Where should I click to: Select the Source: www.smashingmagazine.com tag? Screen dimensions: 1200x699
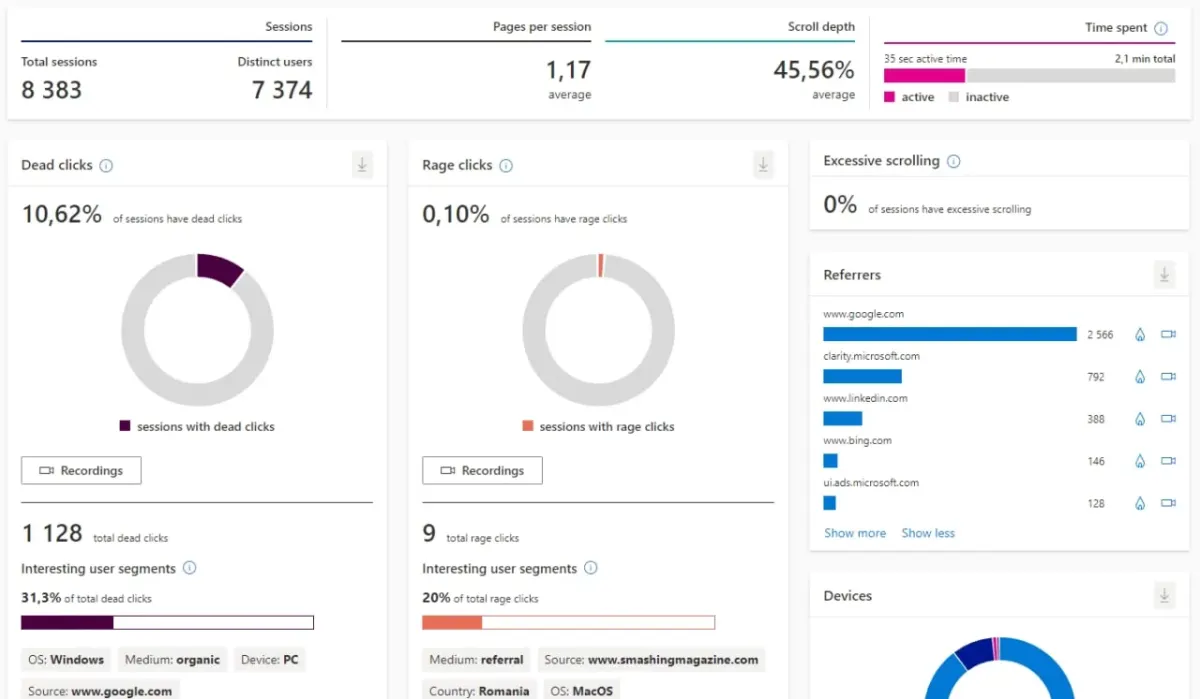pos(652,660)
